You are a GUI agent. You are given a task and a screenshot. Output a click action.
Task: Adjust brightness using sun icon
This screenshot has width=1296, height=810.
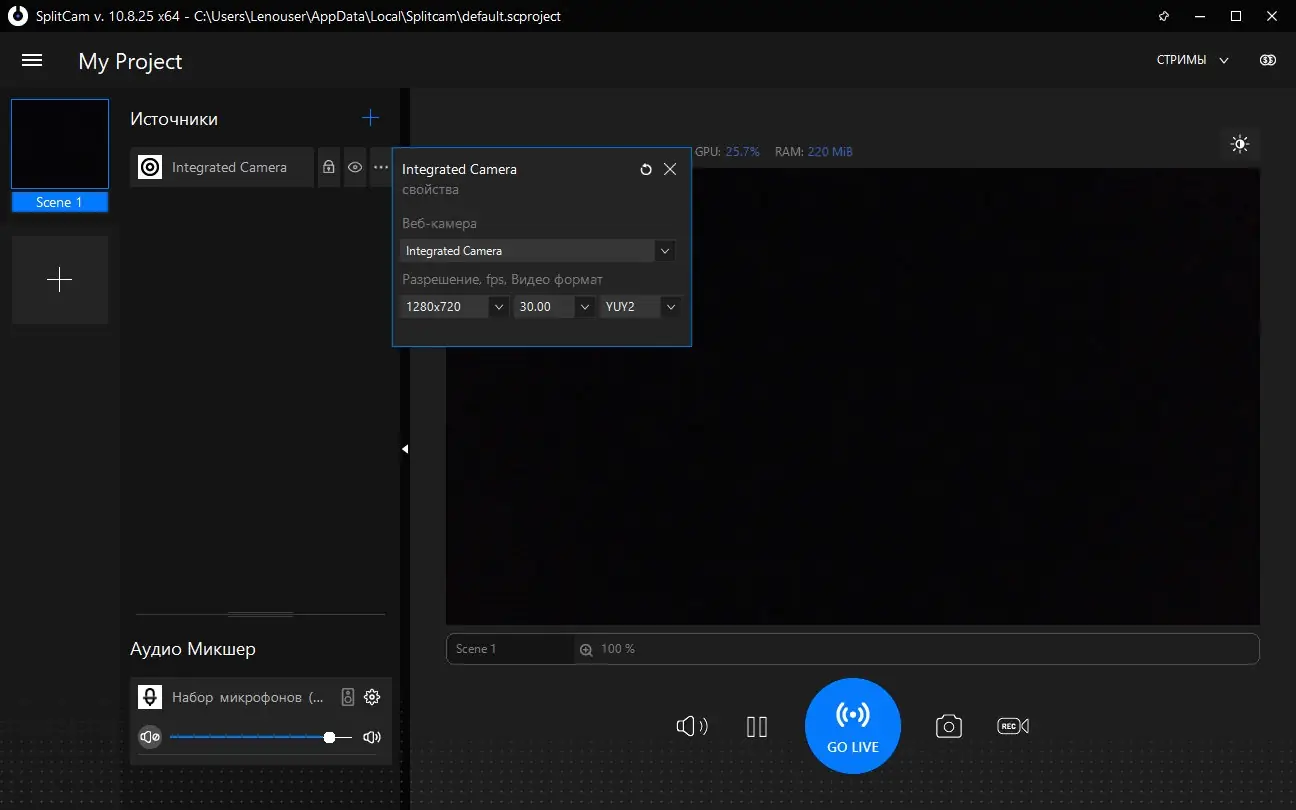tap(1240, 145)
